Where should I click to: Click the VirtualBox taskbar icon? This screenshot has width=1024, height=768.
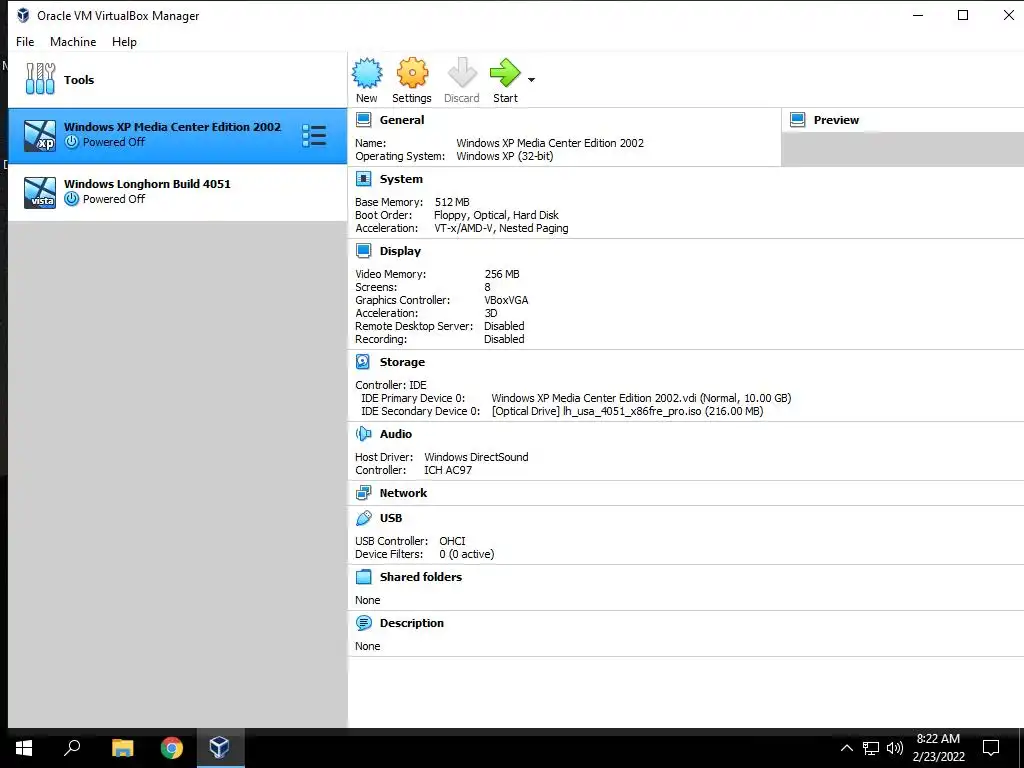coord(220,748)
